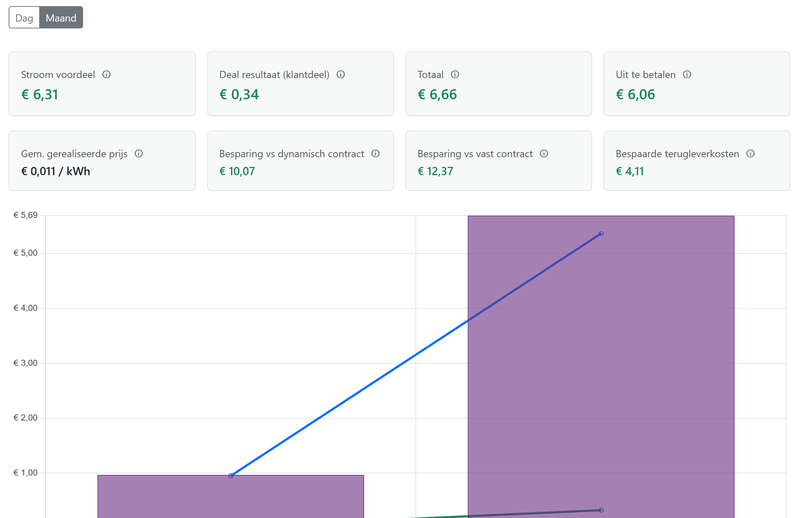
Task: Click the Stroom voordeel € 6,31 card
Action: (101, 84)
